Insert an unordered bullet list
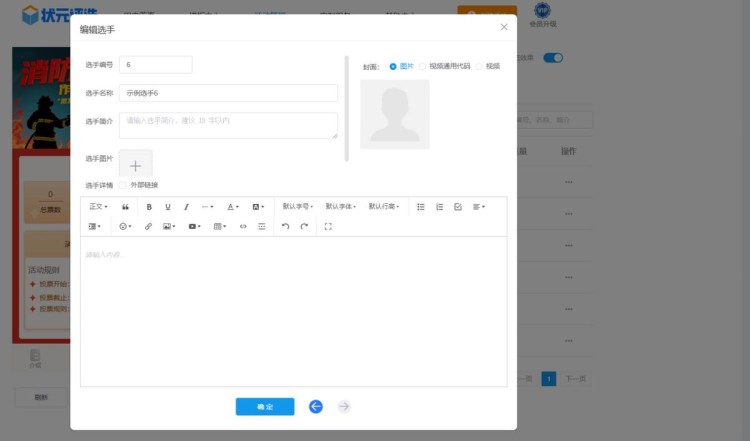Image resolution: width=750 pixels, height=441 pixels. coord(421,207)
